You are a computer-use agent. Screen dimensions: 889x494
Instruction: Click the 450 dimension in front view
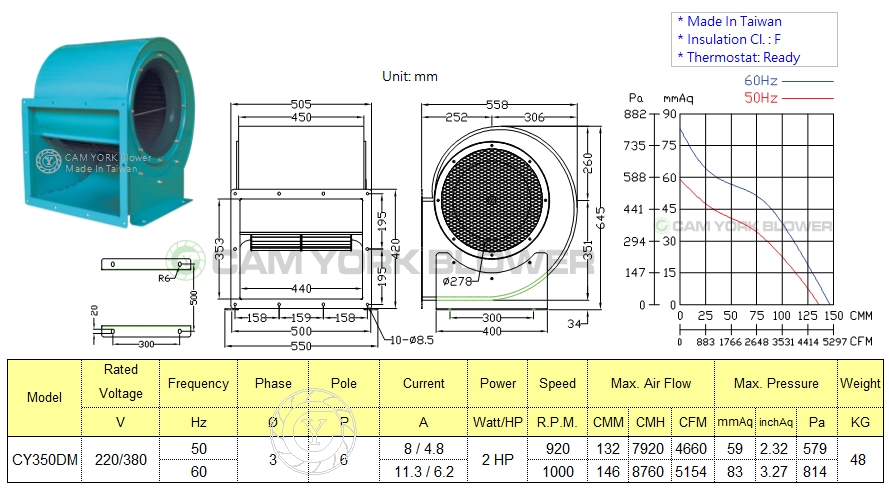(x=301, y=117)
